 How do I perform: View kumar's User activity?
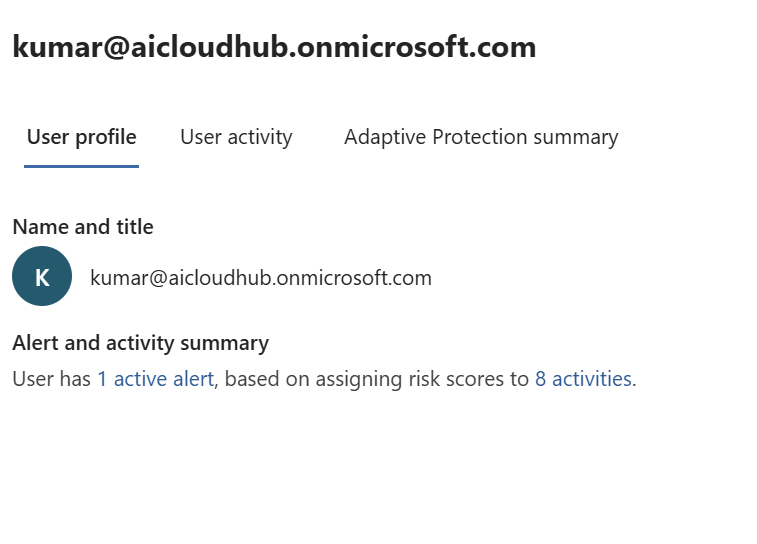point(236,137)
